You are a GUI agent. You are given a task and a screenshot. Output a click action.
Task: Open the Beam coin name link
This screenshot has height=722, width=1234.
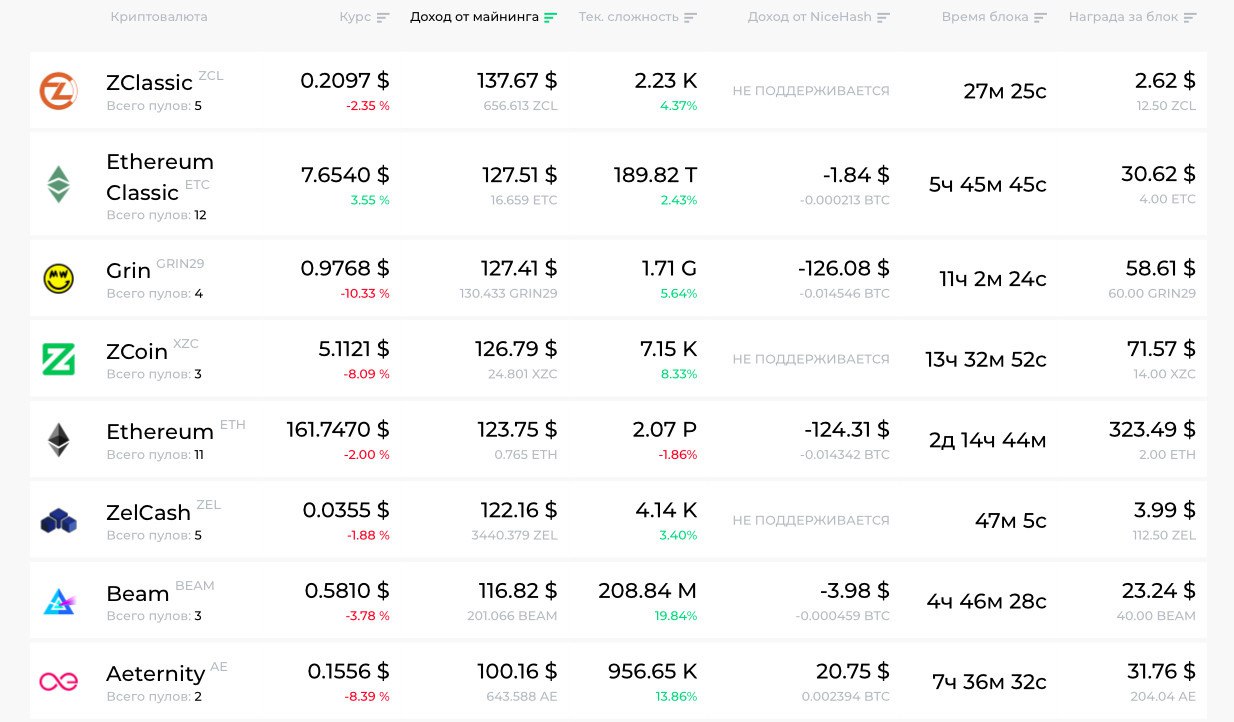coord(137,594)
